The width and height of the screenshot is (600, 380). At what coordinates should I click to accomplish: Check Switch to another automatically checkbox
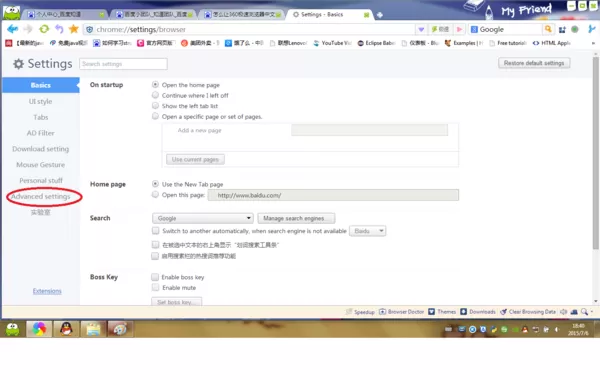tap(155, 230)
